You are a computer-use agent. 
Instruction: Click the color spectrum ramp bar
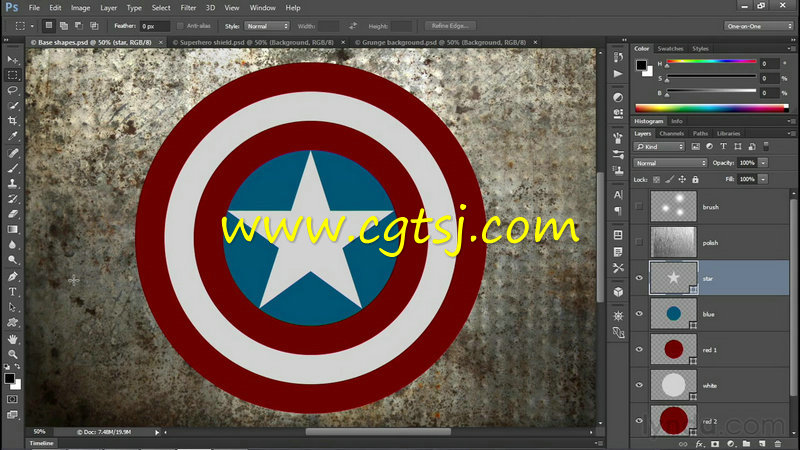click(x=712, y=108)
